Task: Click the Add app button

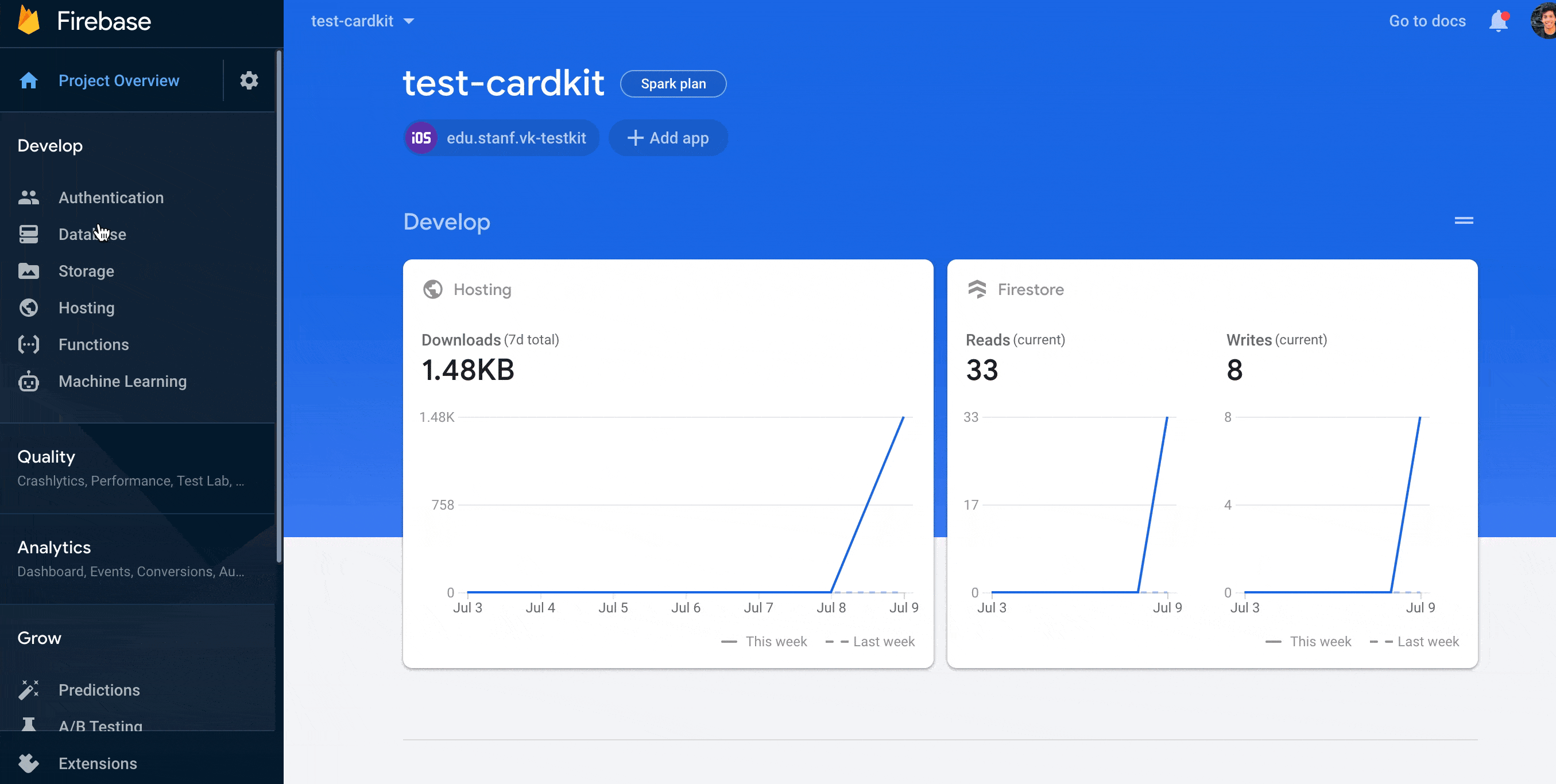Action: pos(668,138)
